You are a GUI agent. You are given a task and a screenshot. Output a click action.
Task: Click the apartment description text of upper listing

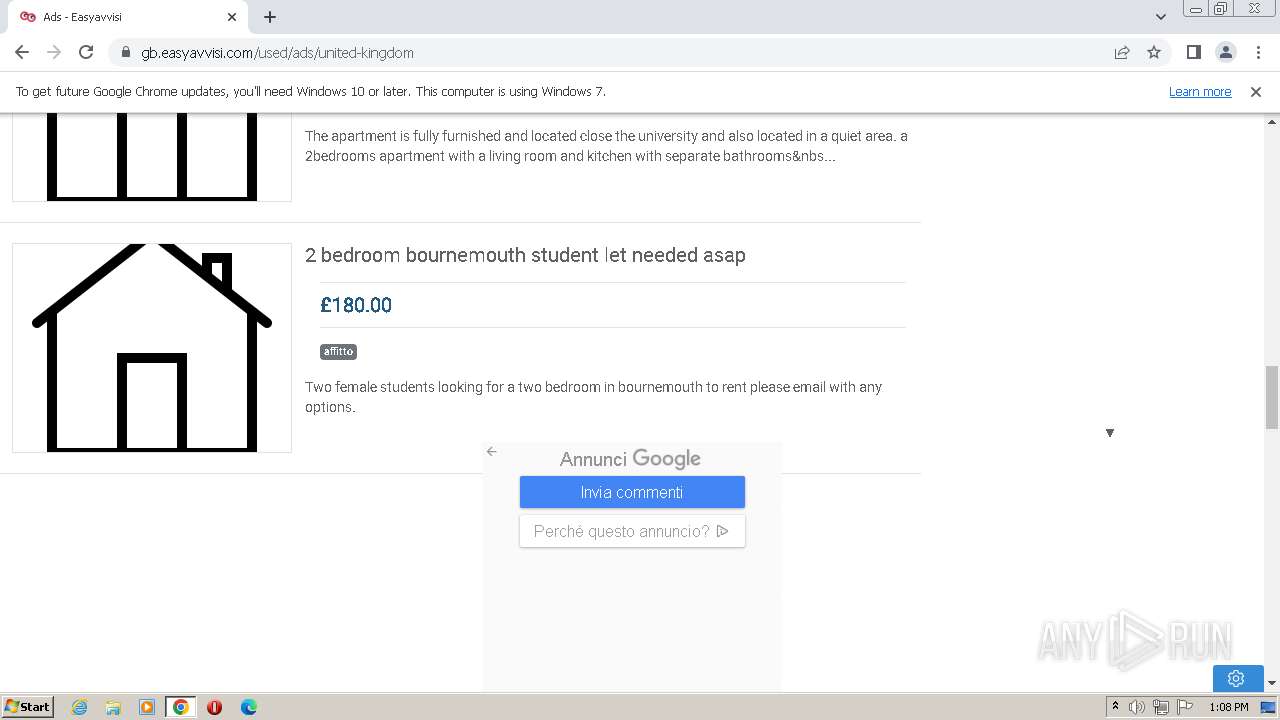(x=606, y=146)
